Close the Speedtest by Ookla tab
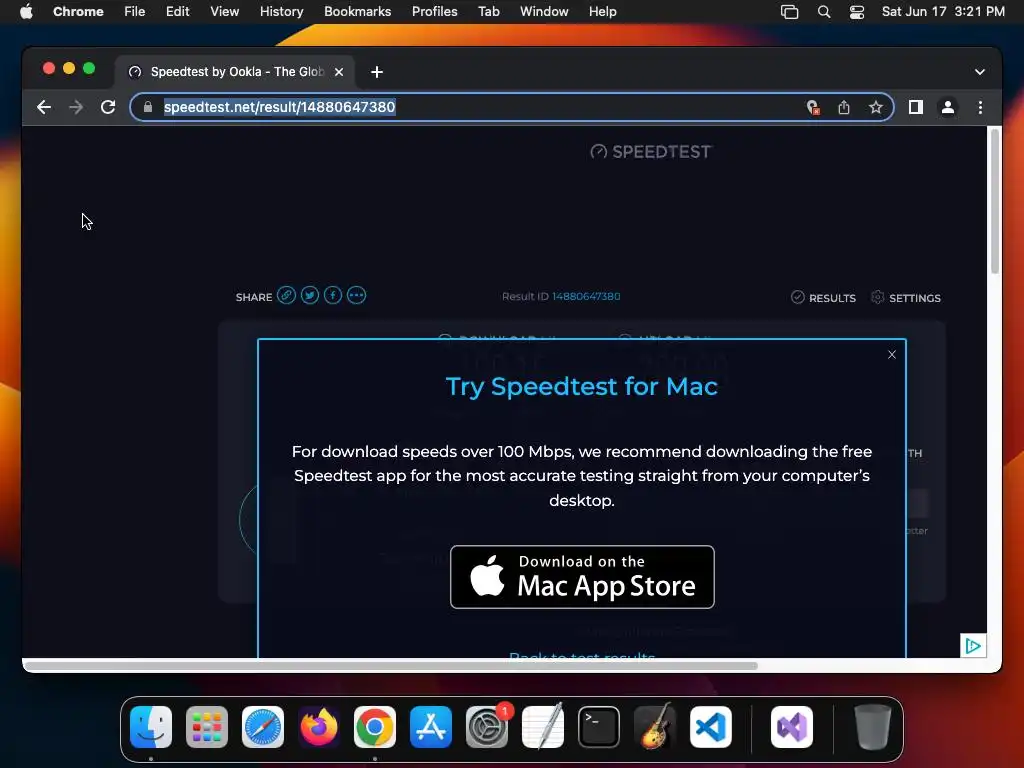1024x768 pixels. 339,72
